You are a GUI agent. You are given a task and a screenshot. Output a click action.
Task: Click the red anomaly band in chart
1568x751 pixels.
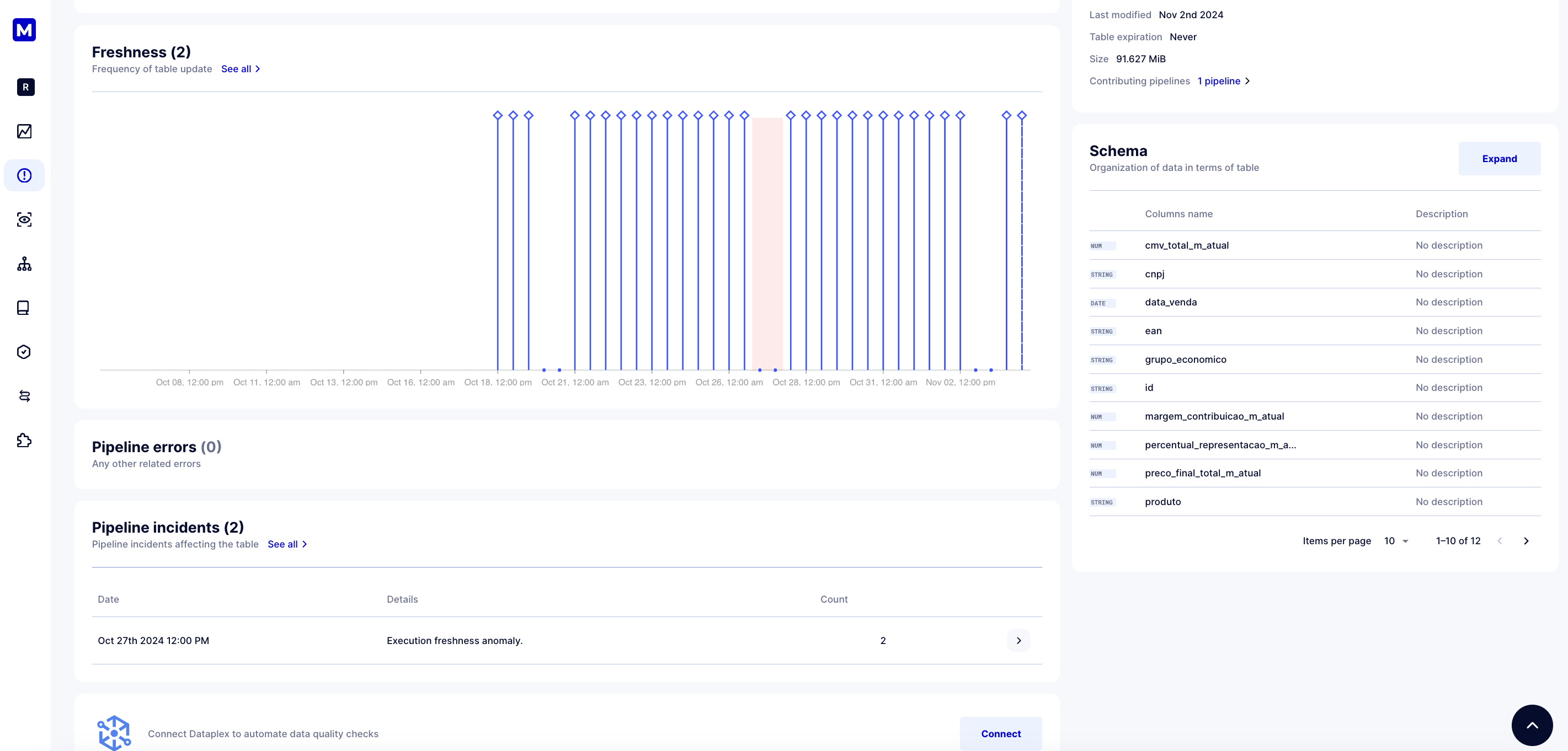coord(767,243)
